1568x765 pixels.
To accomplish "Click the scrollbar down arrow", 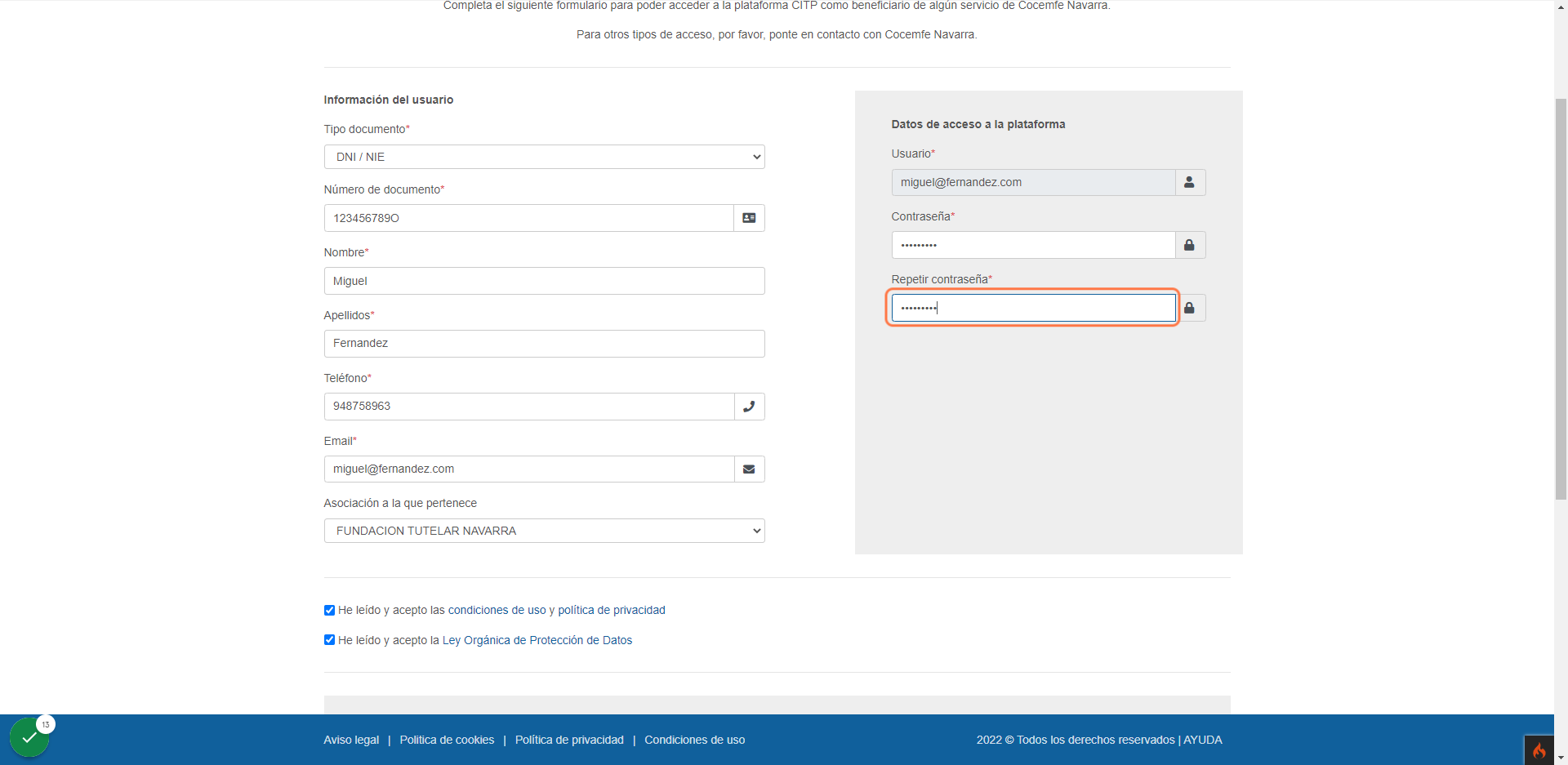I will pos(1561,758).
